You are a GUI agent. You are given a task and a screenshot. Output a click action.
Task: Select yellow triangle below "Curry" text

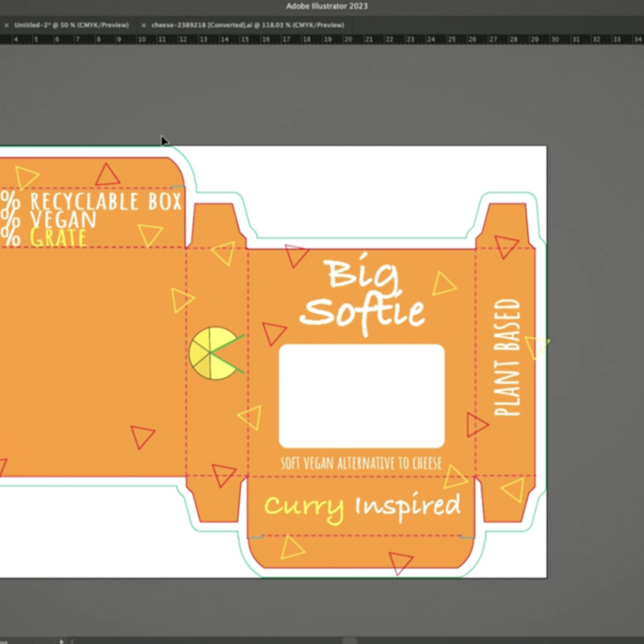point(292,546)
